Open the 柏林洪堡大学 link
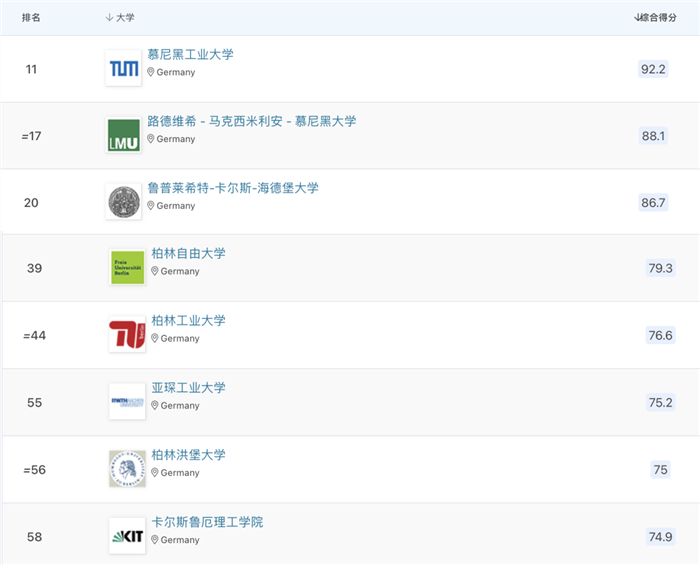The height and width of the screenshot is (565, 700). (x=188, y=455)
